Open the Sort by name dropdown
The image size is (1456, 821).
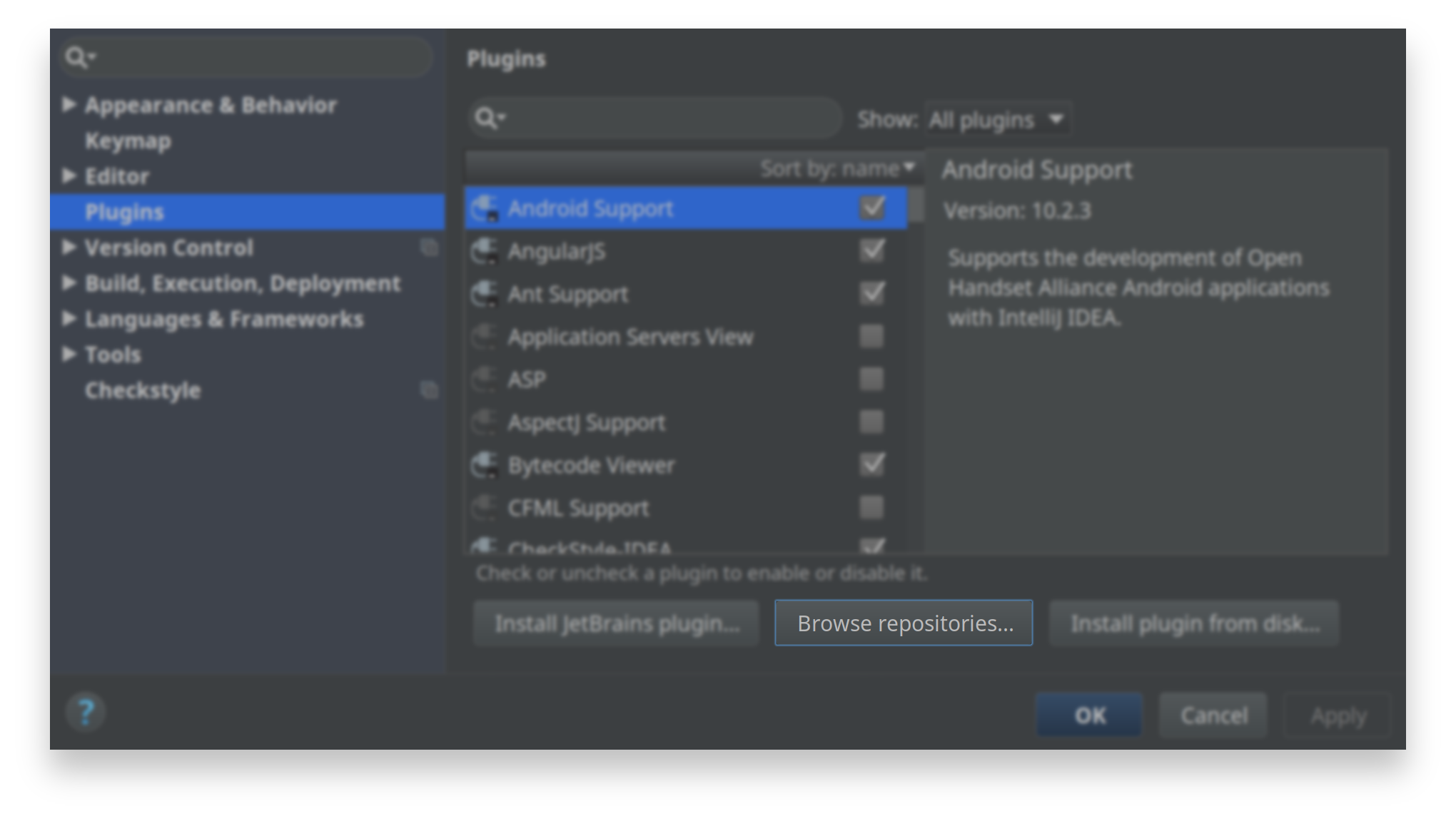[x=837, y=169]
